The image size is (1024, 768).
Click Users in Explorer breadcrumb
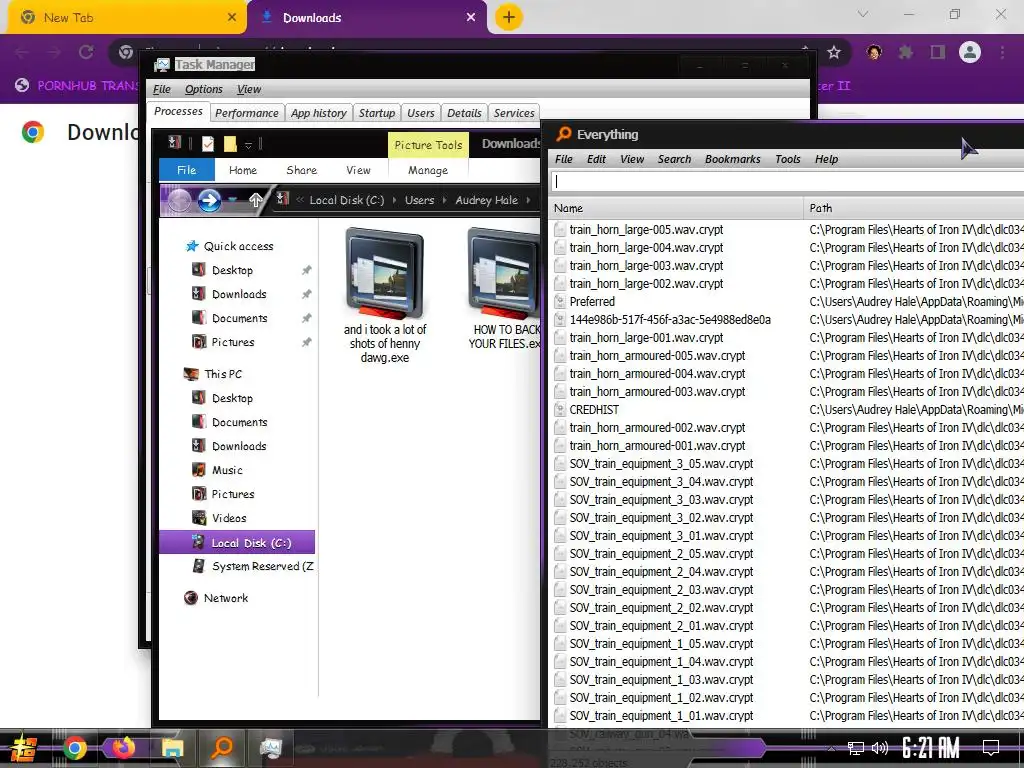click(419, 200)
